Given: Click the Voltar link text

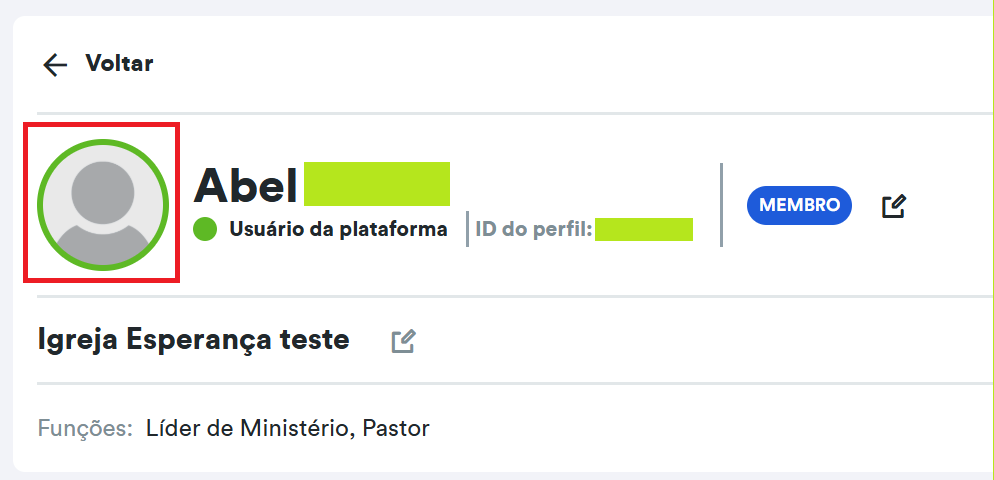Looking at the screenshot, I should click(119, 64).
